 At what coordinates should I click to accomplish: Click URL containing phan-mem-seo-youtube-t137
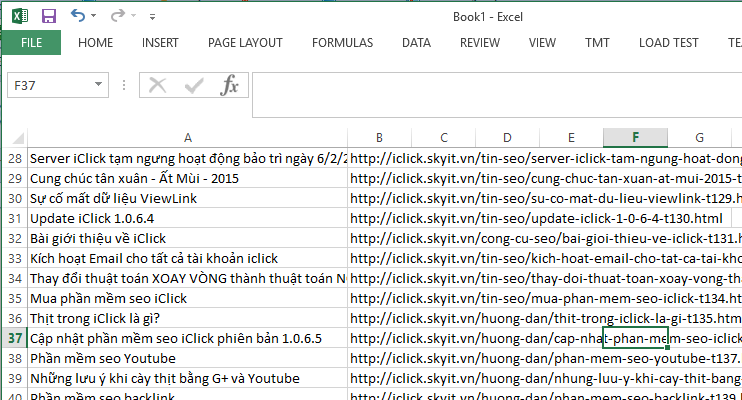546,358
